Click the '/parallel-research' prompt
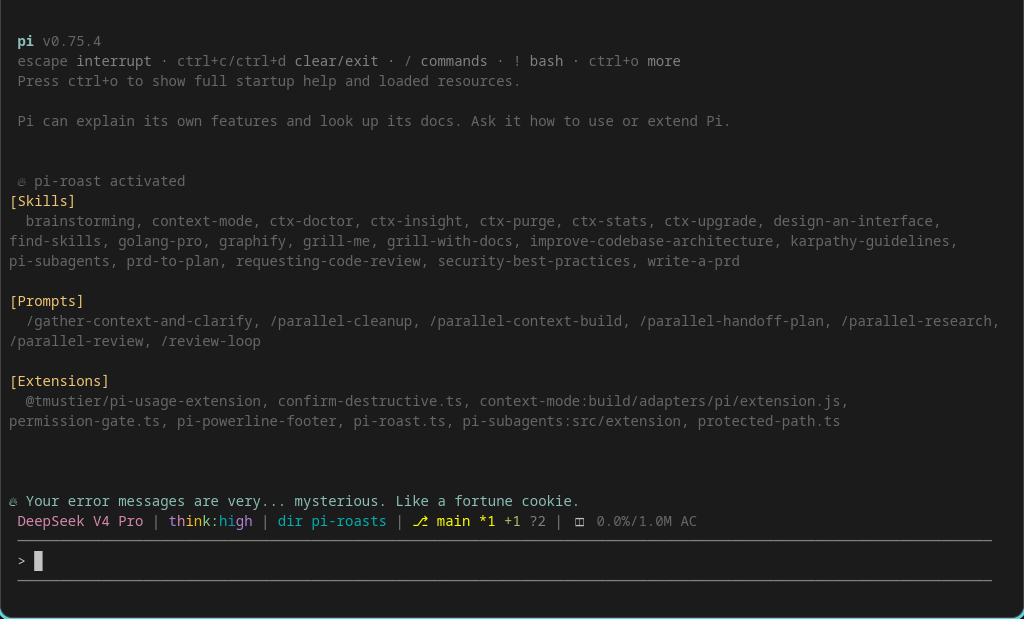 pyautogui.click(x=916, y=321)
